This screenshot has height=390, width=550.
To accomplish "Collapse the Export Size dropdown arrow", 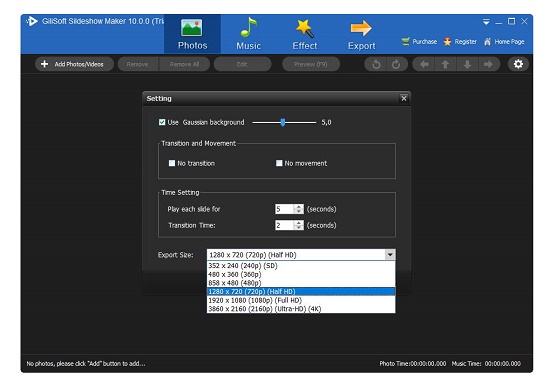I will (x=390, y=255).
